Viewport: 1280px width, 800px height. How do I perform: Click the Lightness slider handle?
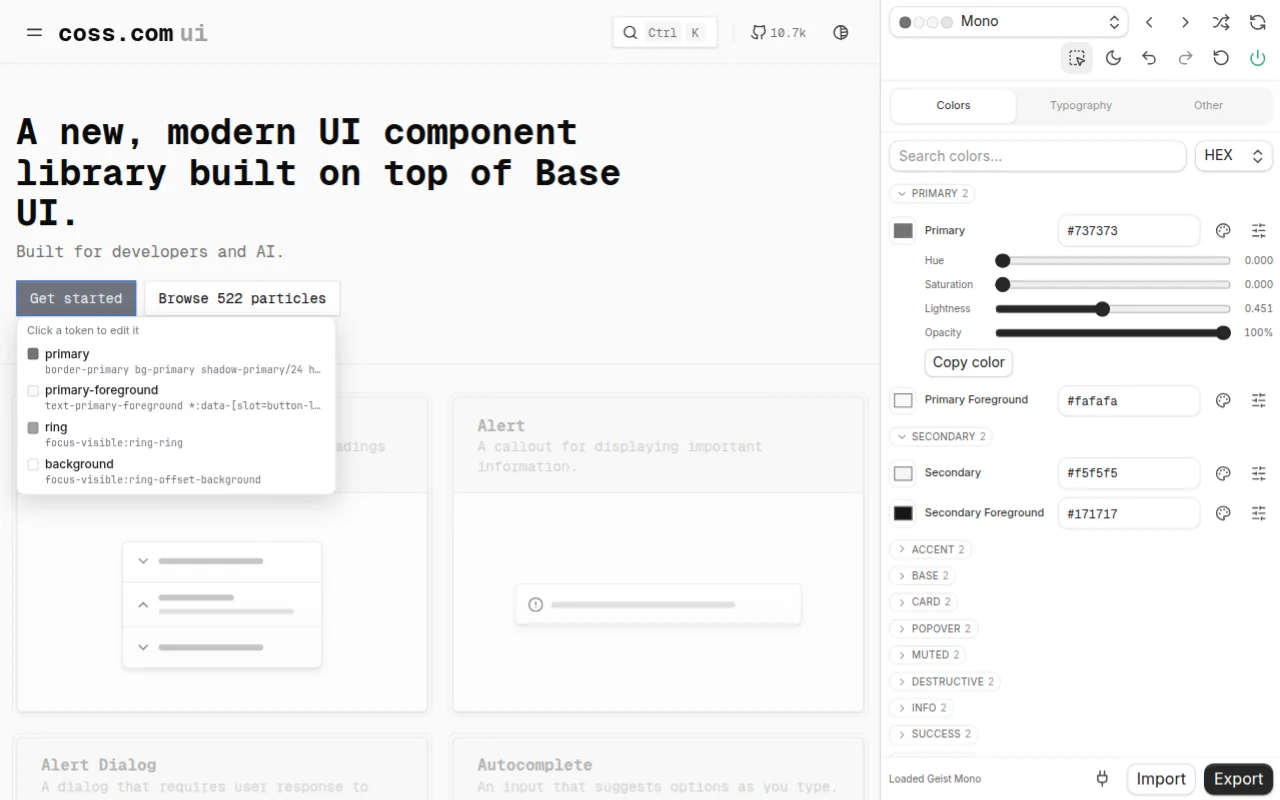click(1102, 309)
